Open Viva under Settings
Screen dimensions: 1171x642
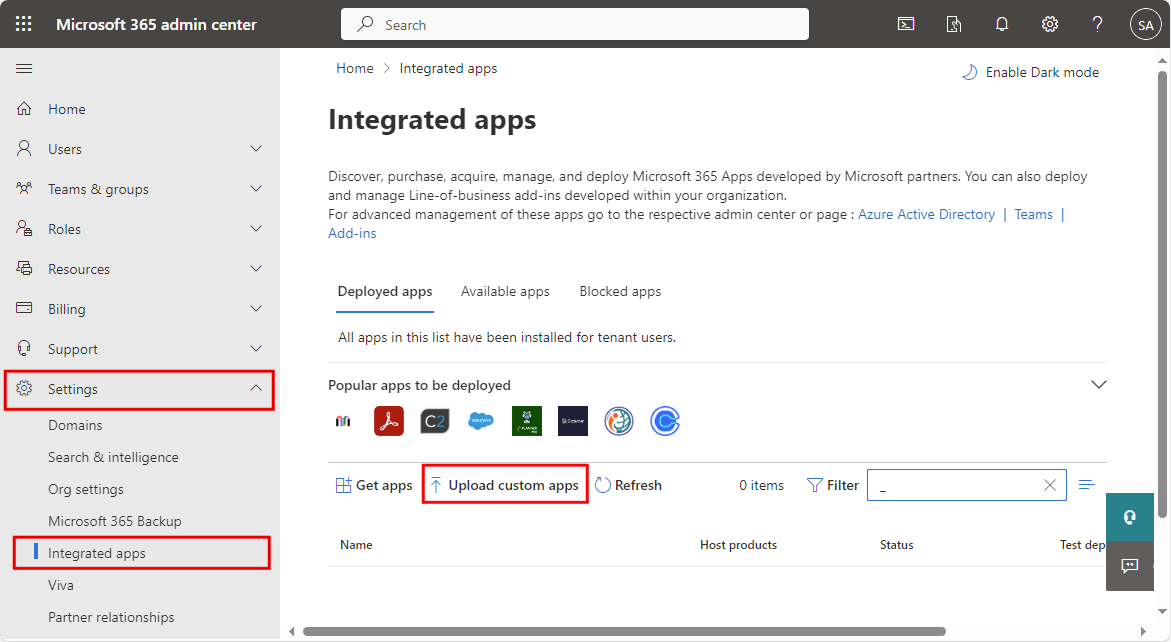[x=61, y=585]
